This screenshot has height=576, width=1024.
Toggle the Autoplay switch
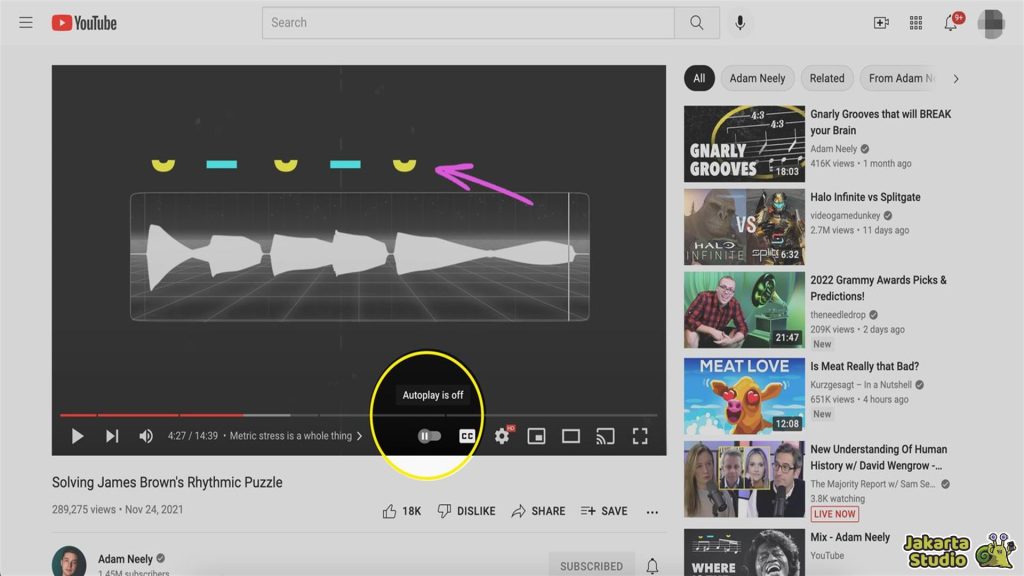(430, 436)
